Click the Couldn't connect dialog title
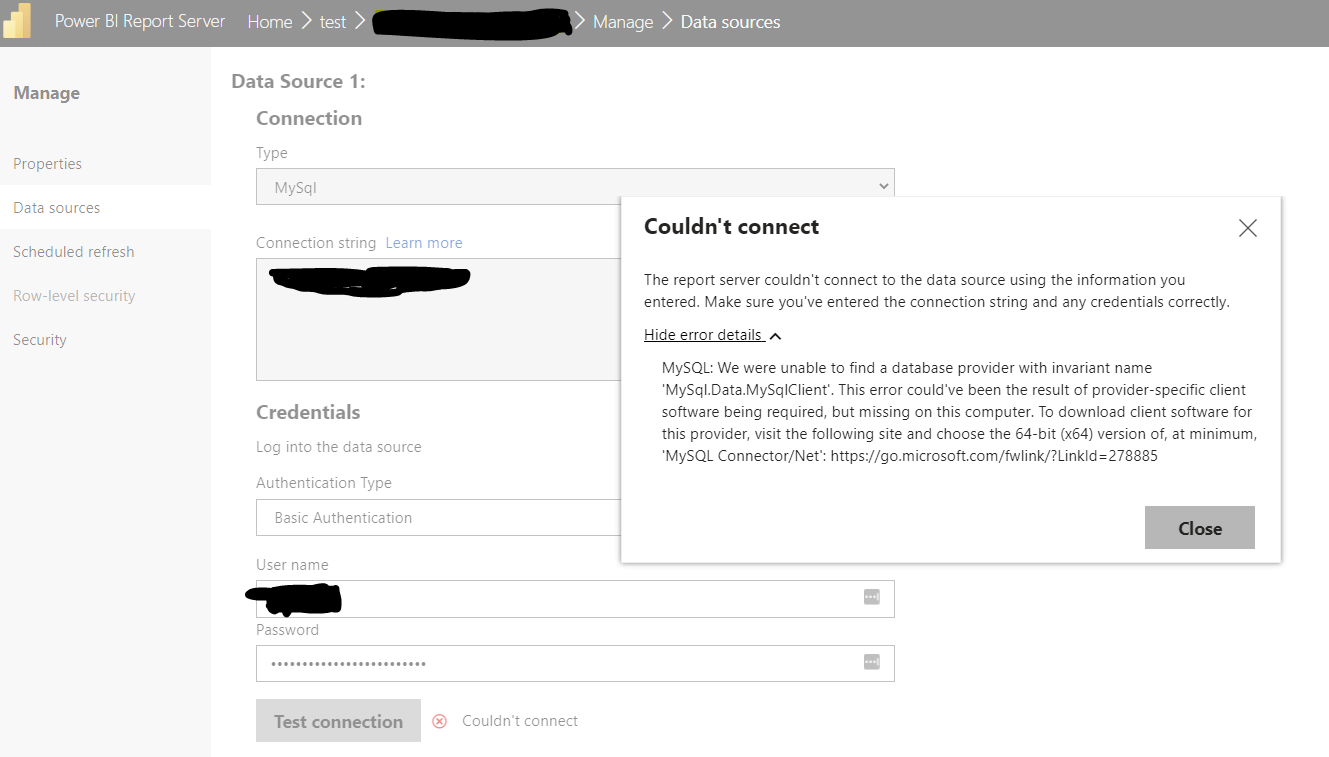Screen dimensions: 1329x757 coord(731,227)
